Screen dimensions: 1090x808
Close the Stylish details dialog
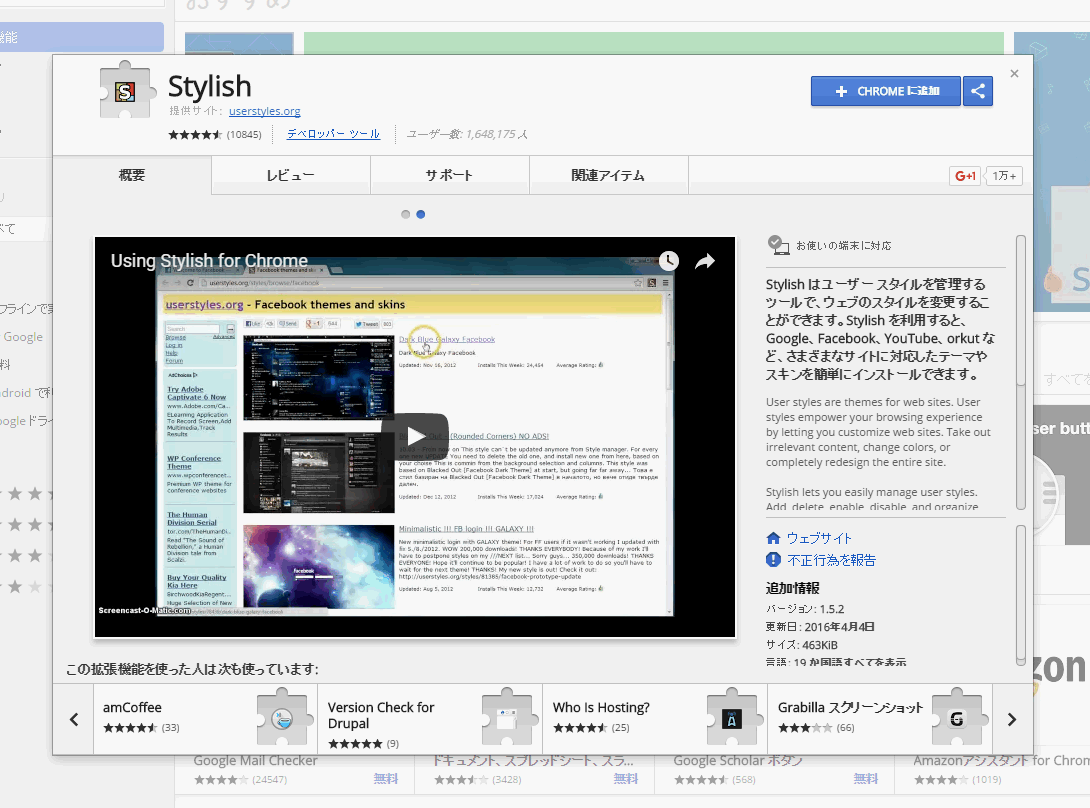1014,74
